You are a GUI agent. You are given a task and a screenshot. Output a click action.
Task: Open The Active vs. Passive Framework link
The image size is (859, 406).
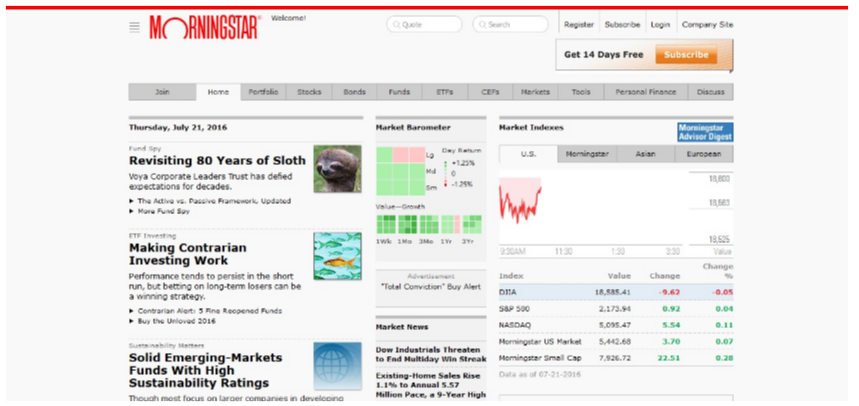click(214, 201)
